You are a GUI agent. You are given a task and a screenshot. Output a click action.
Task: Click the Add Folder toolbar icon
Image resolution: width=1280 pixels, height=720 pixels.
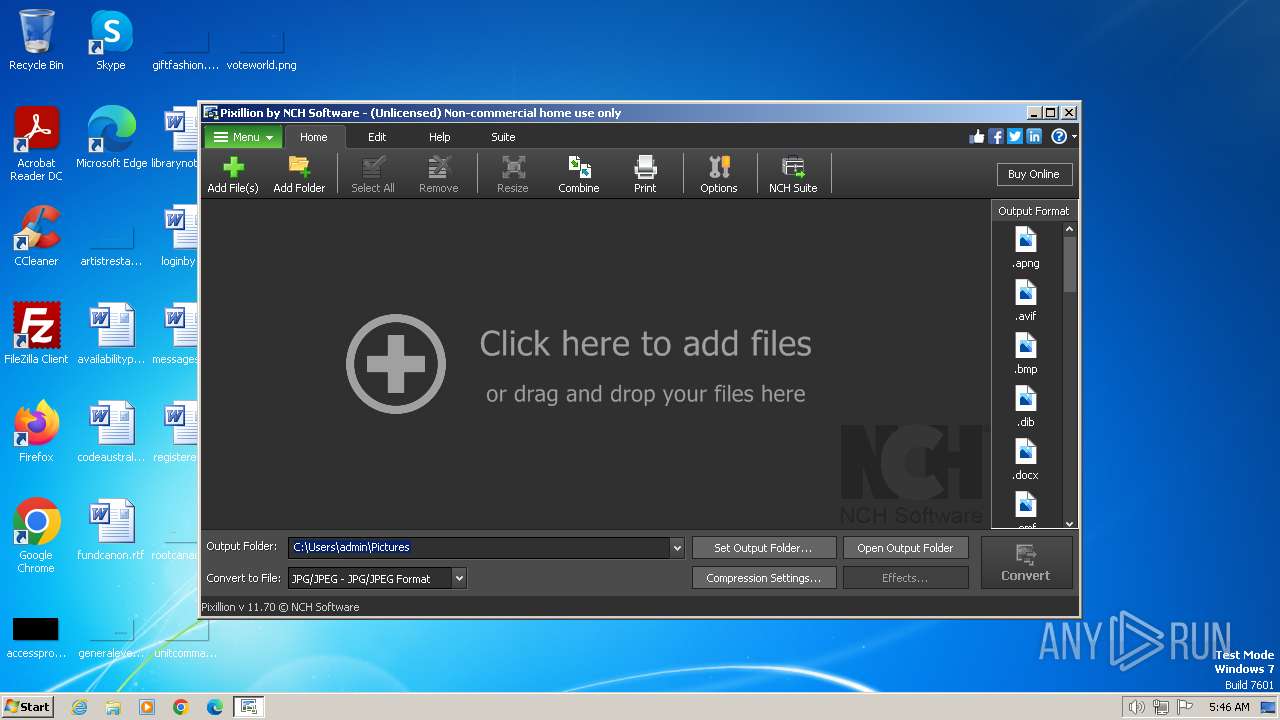coord(299,174)
